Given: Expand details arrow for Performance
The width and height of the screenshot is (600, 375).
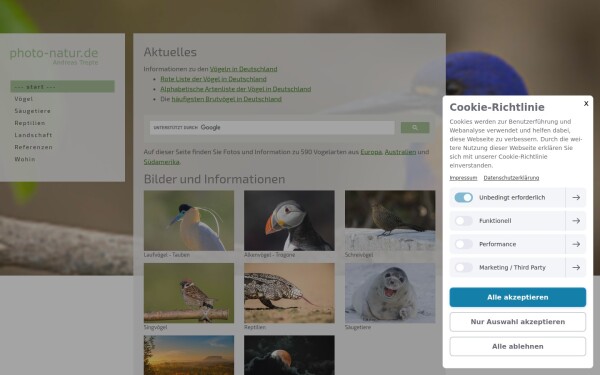Looking at the screenshot, I should coord(576,244).
